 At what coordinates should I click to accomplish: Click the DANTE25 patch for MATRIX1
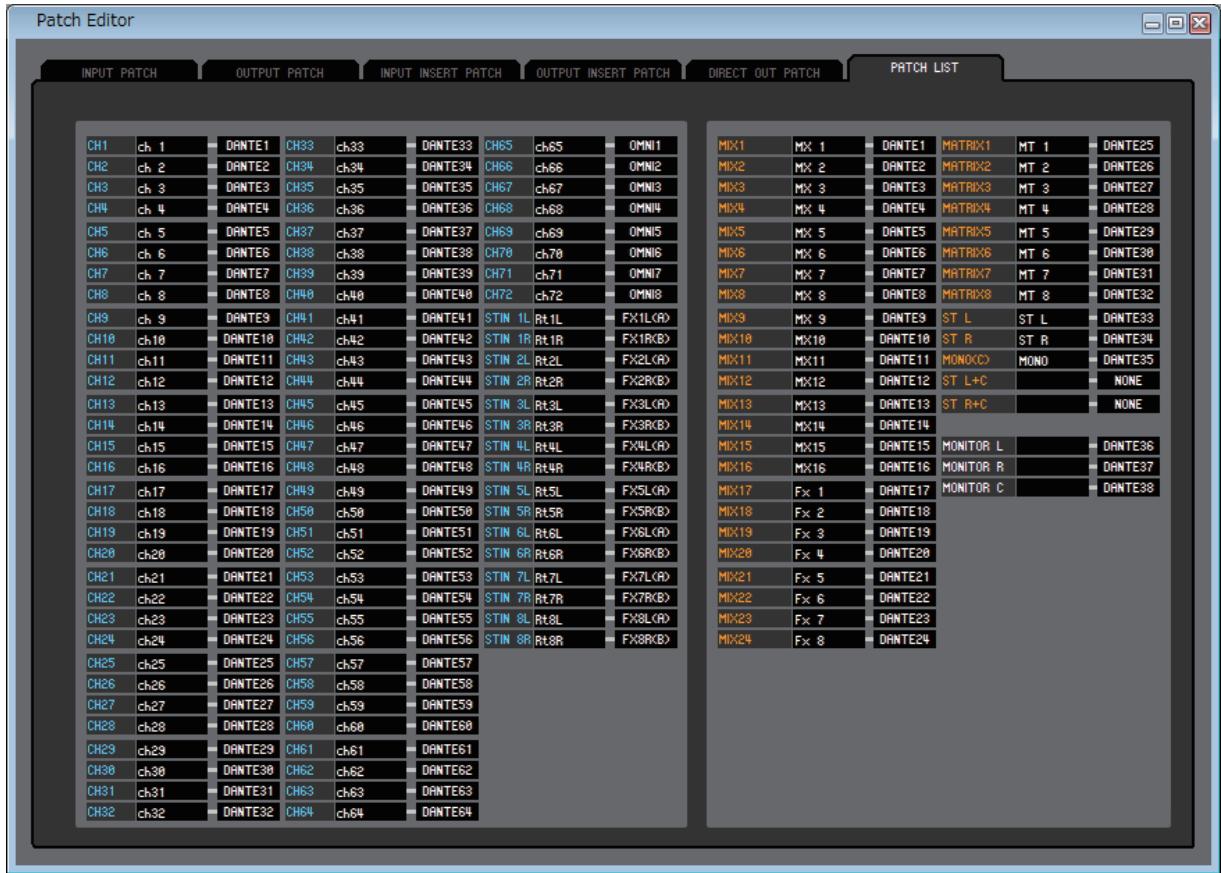click(x=1128, y=146)
